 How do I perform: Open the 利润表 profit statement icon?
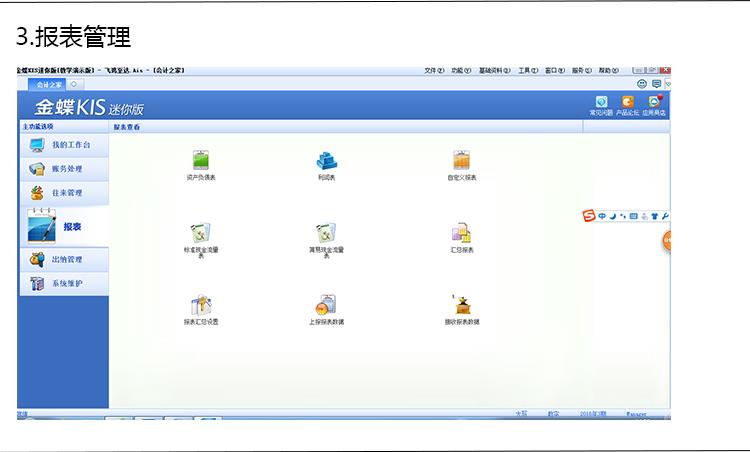click(x=327, y=160)
